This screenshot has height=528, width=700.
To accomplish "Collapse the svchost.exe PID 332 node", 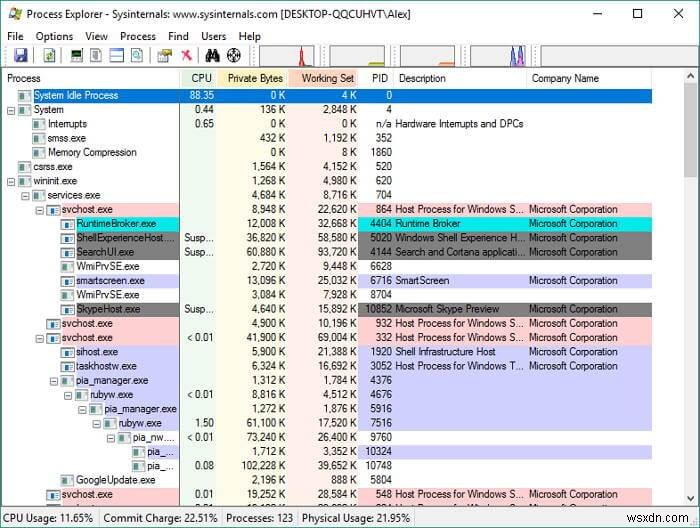I will (40, 338).
